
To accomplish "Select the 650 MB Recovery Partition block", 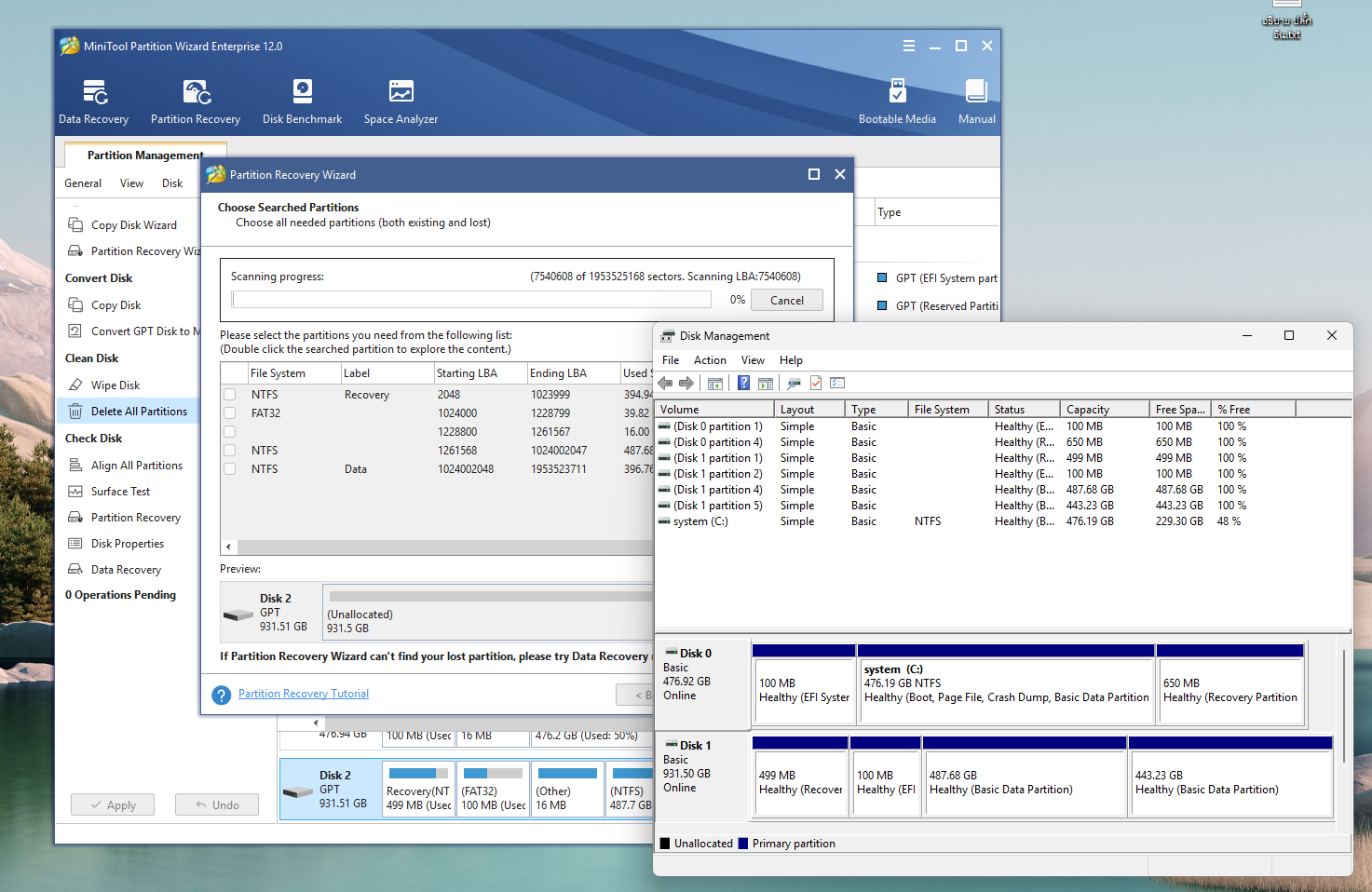I will point(1230,684).
